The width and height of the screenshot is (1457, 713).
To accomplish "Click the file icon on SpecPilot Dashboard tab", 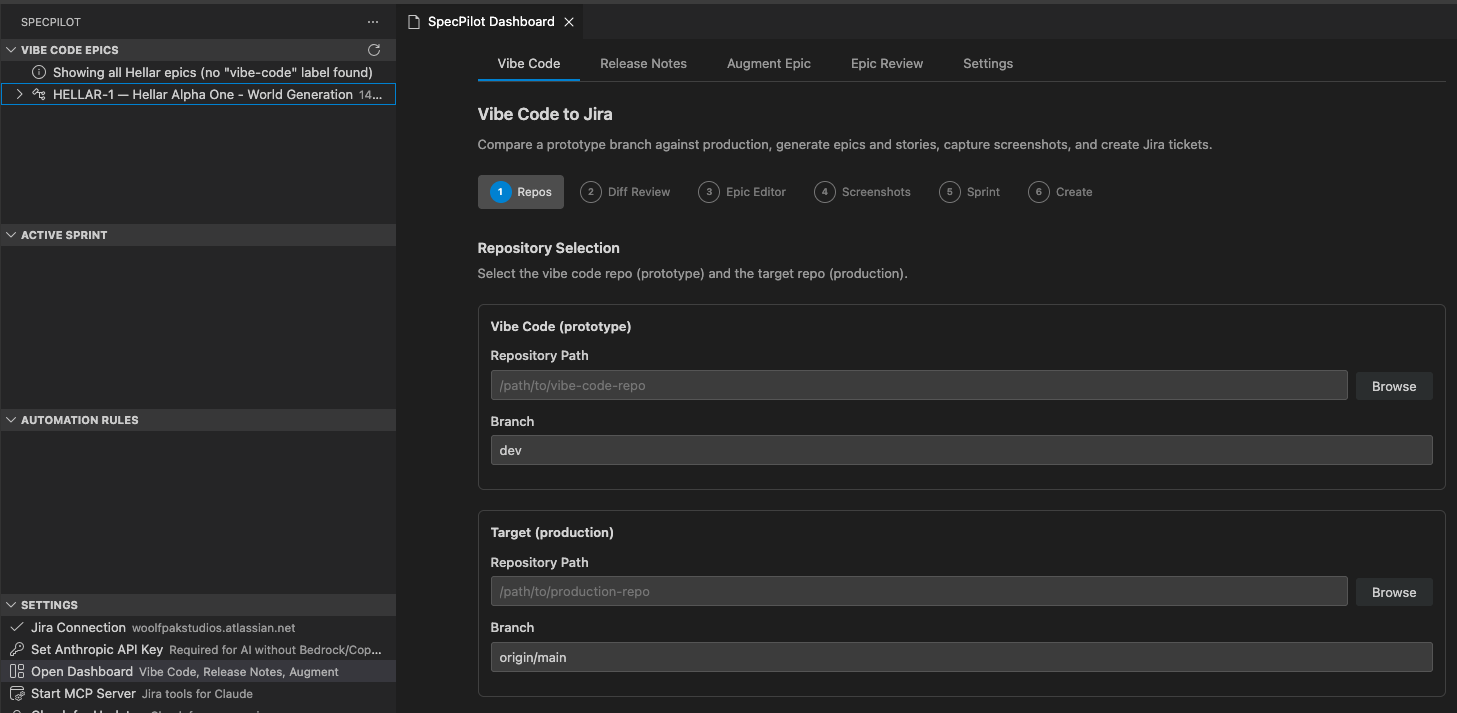I will pyautogui.click(x=414, y=22).
